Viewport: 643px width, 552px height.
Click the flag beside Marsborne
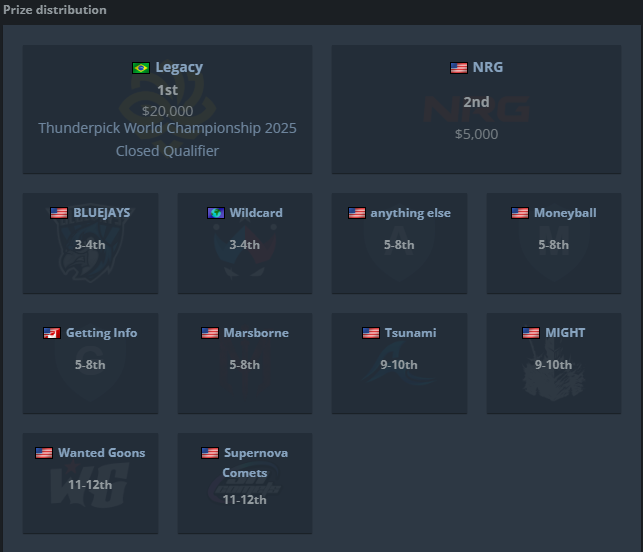(x=210, y=333)
